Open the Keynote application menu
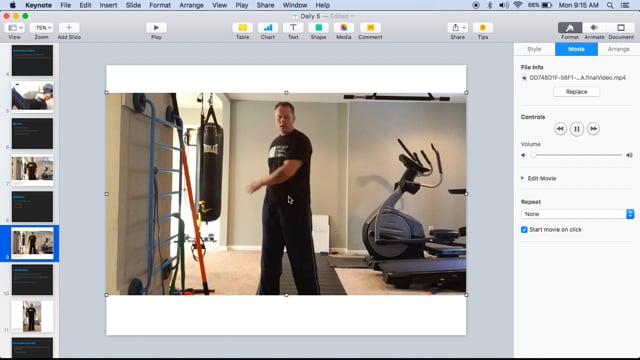 pyautogui.click(x=38, y=5)
